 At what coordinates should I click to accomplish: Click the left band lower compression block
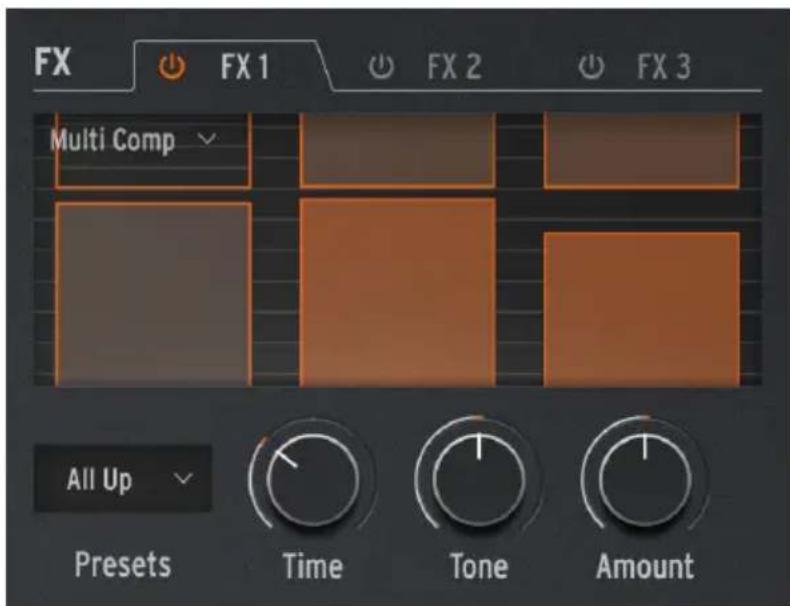153,295
